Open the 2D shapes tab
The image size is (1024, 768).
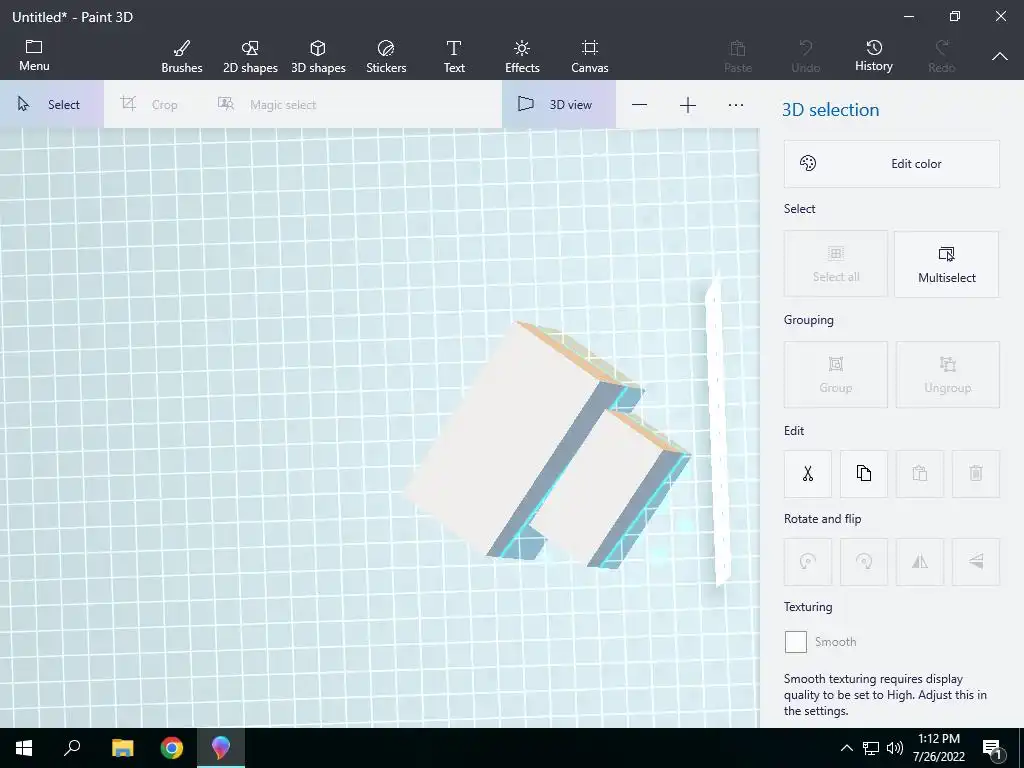click(x=250, y=56)
